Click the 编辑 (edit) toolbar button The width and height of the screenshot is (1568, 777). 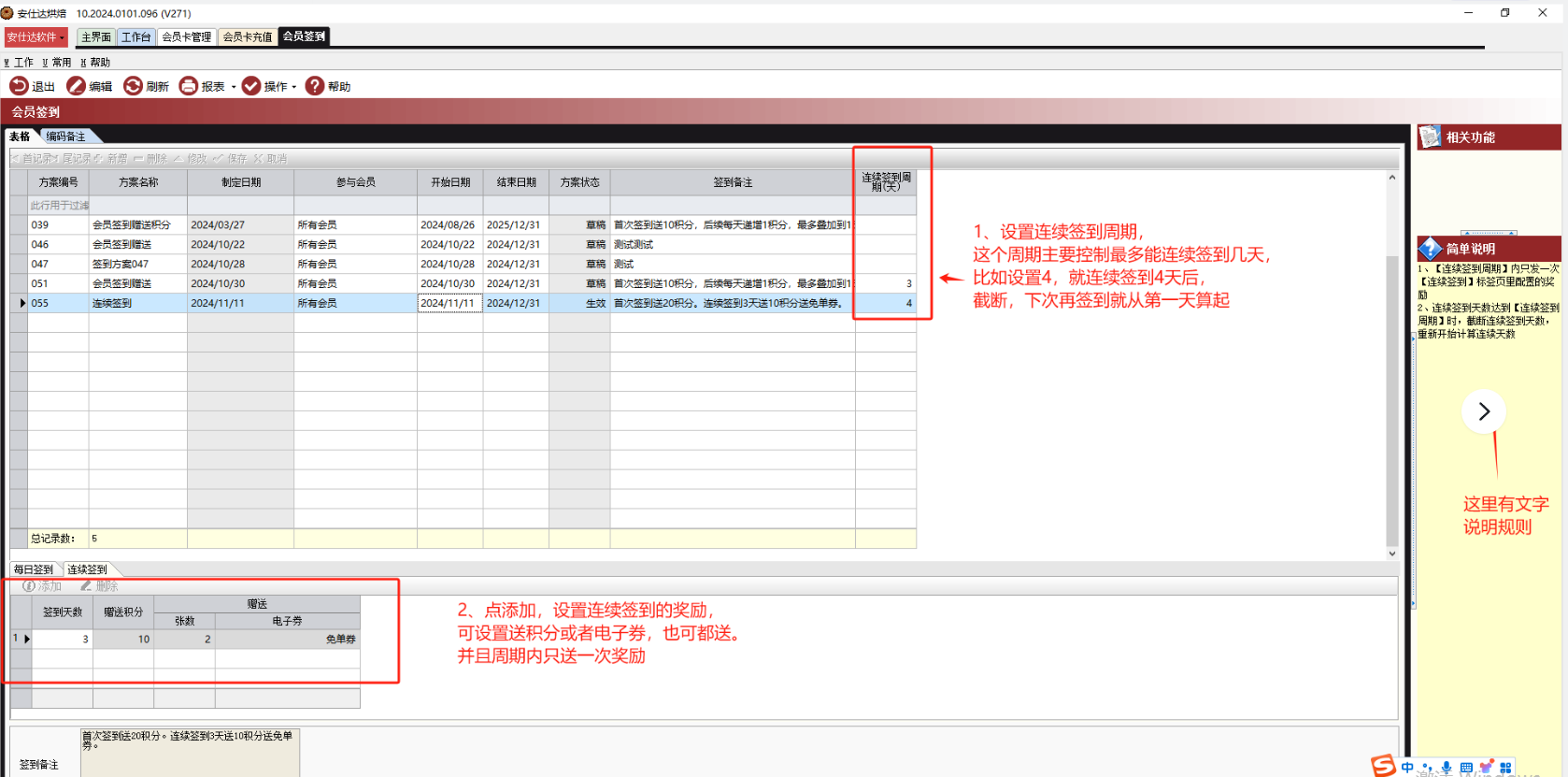pyautogui.click(x=89, y=86)
